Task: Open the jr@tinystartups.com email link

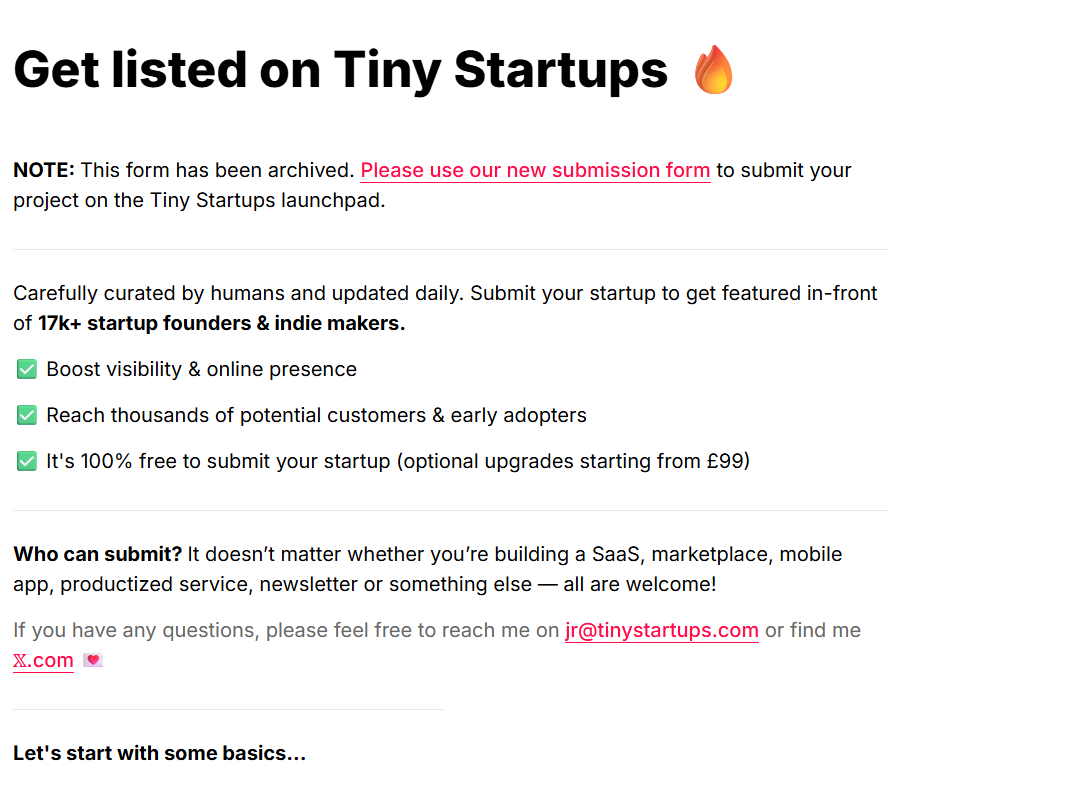Action: (x=661, y=630)
